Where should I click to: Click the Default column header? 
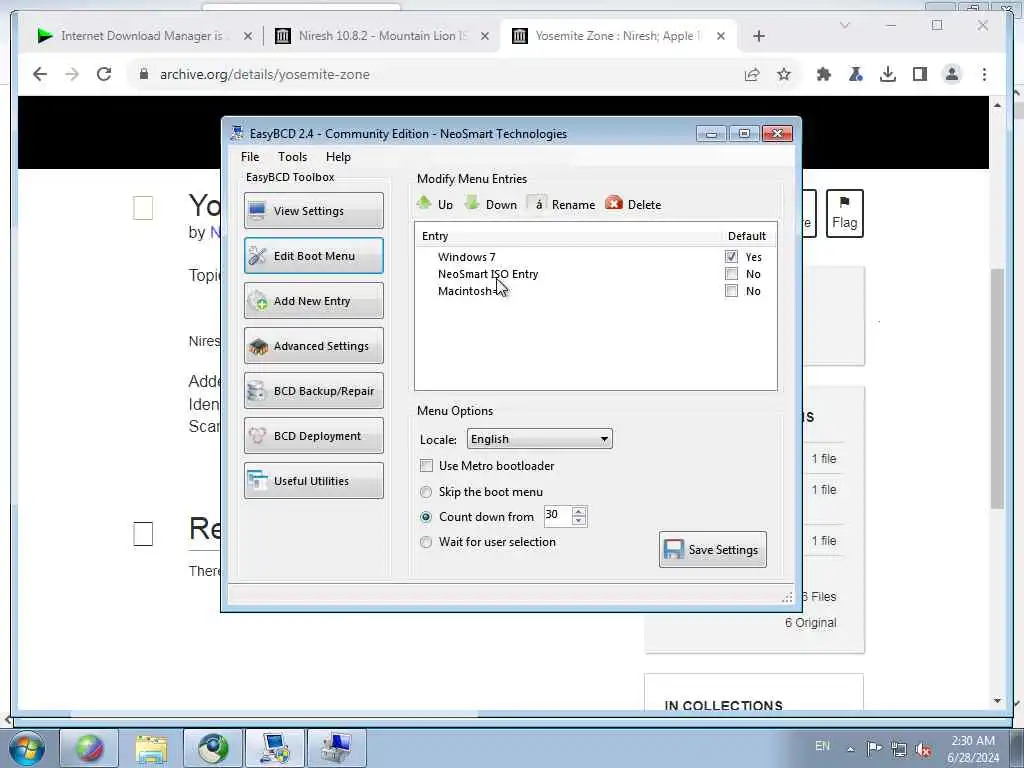(746, 236)
